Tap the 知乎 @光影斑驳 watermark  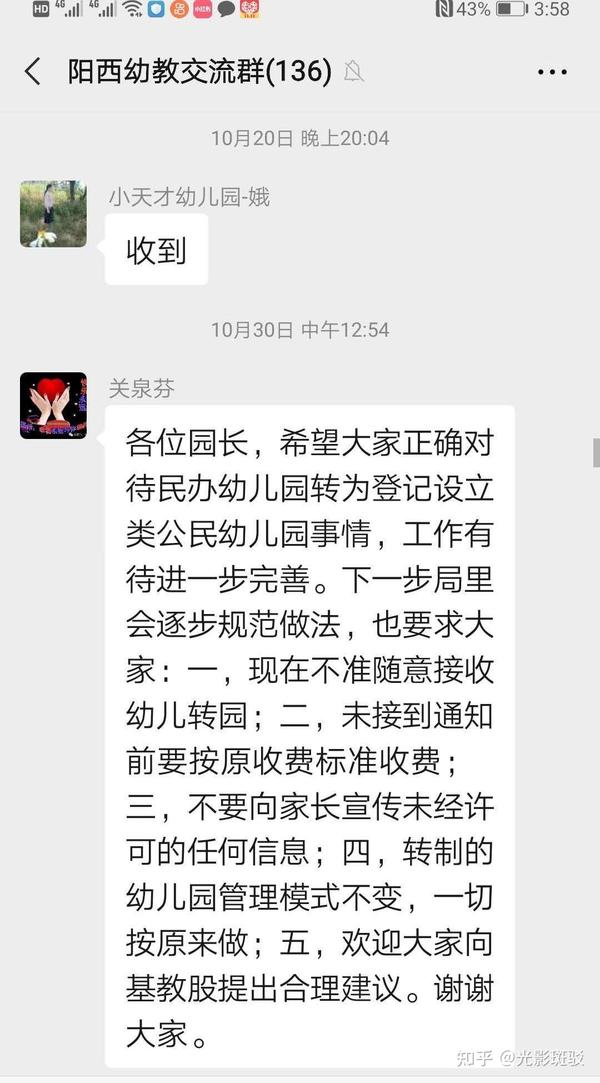click(x=521, y=1057)
